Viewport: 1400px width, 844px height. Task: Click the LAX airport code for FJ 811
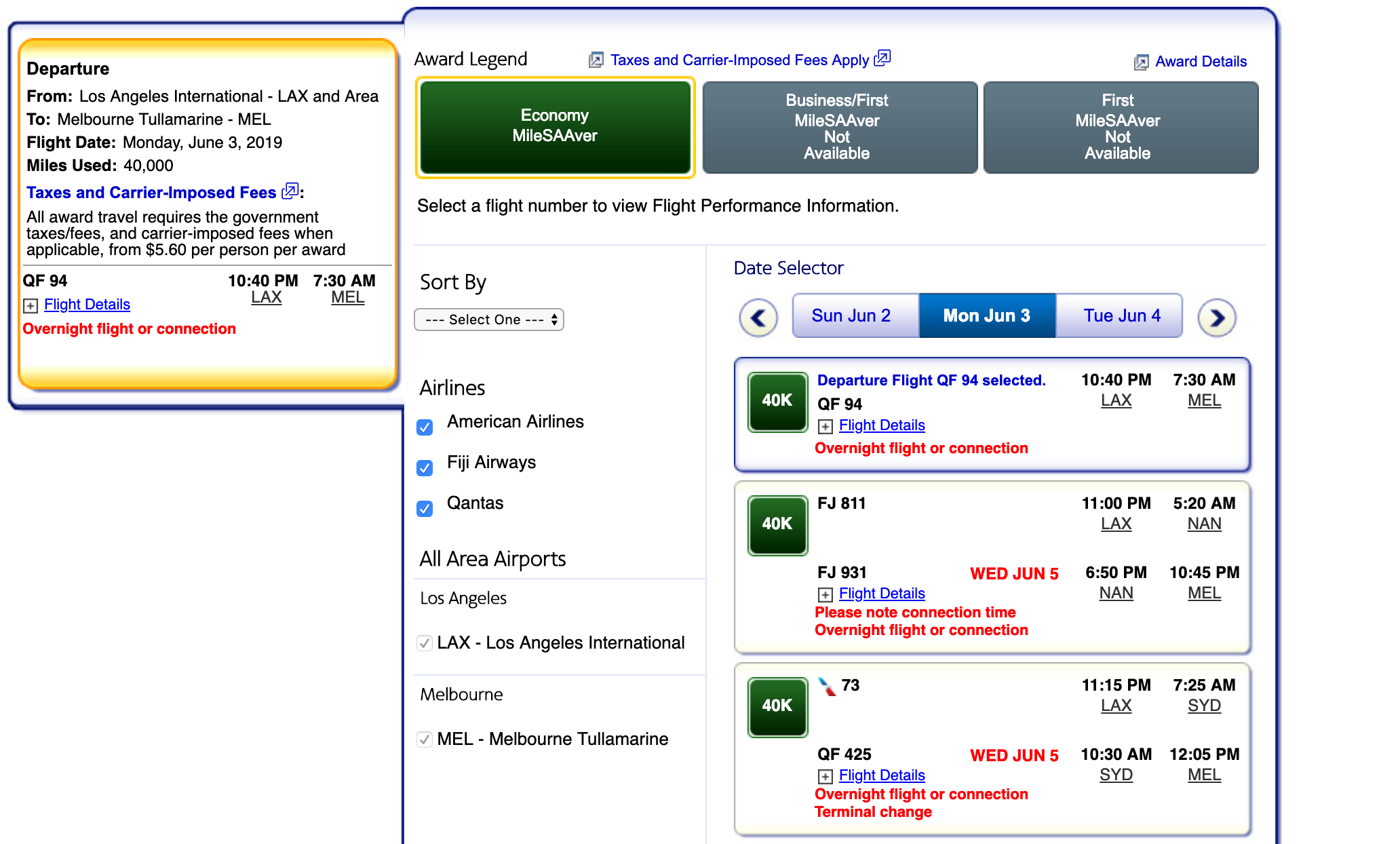[x=1116, y=524]
